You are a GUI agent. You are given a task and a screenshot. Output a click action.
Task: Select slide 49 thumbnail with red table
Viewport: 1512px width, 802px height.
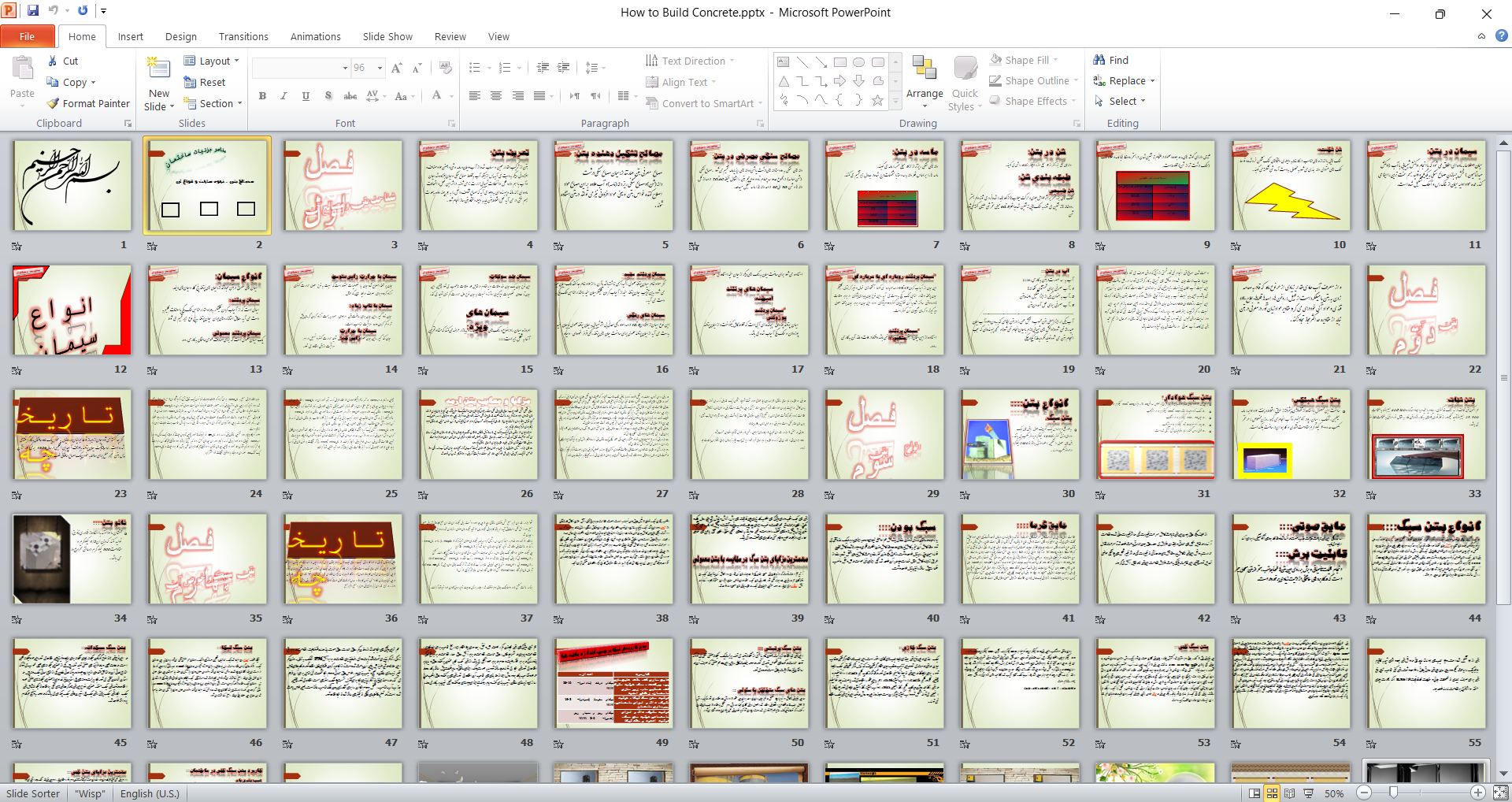coord(613,683)
